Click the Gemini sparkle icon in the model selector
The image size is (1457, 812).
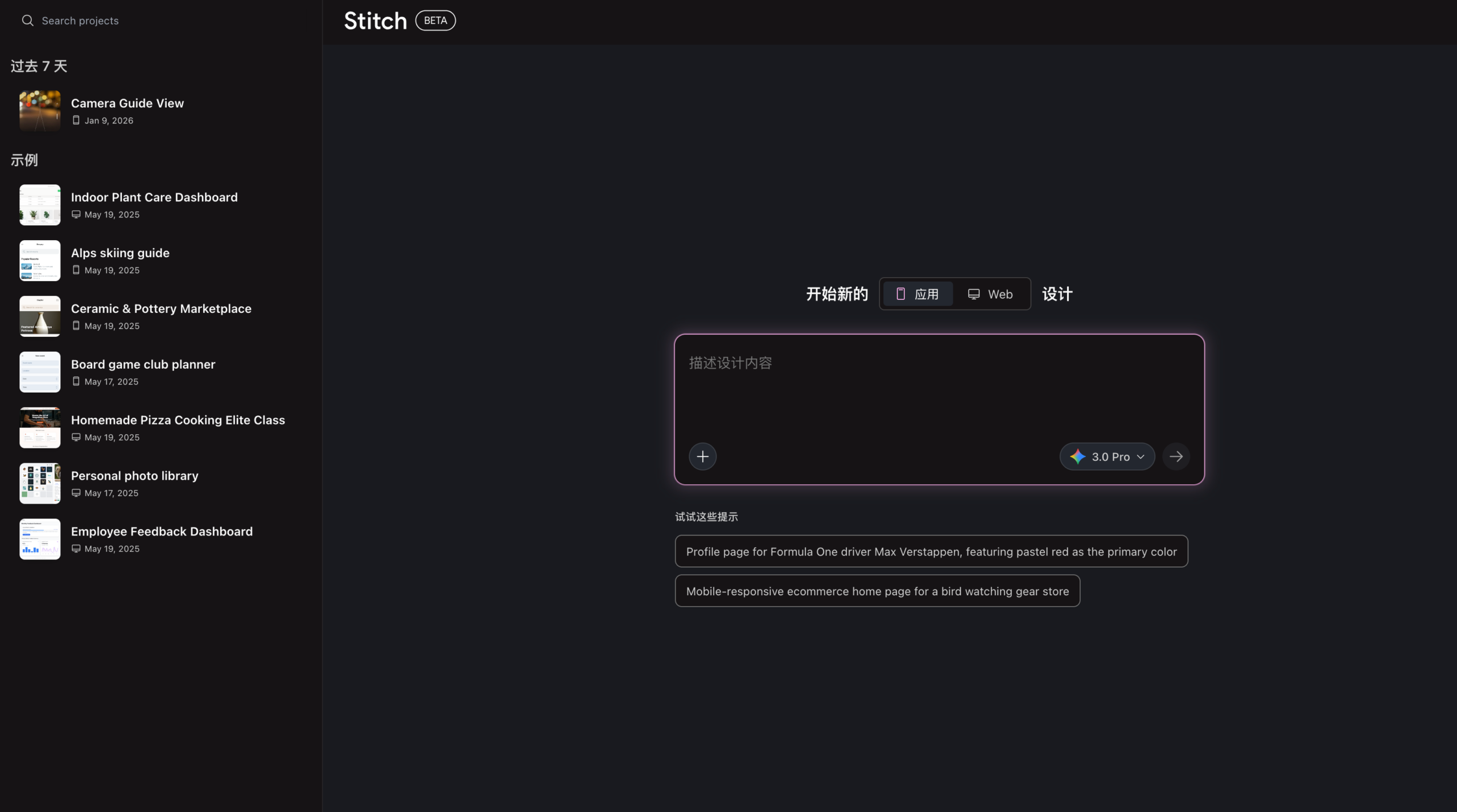point(1077,456)
